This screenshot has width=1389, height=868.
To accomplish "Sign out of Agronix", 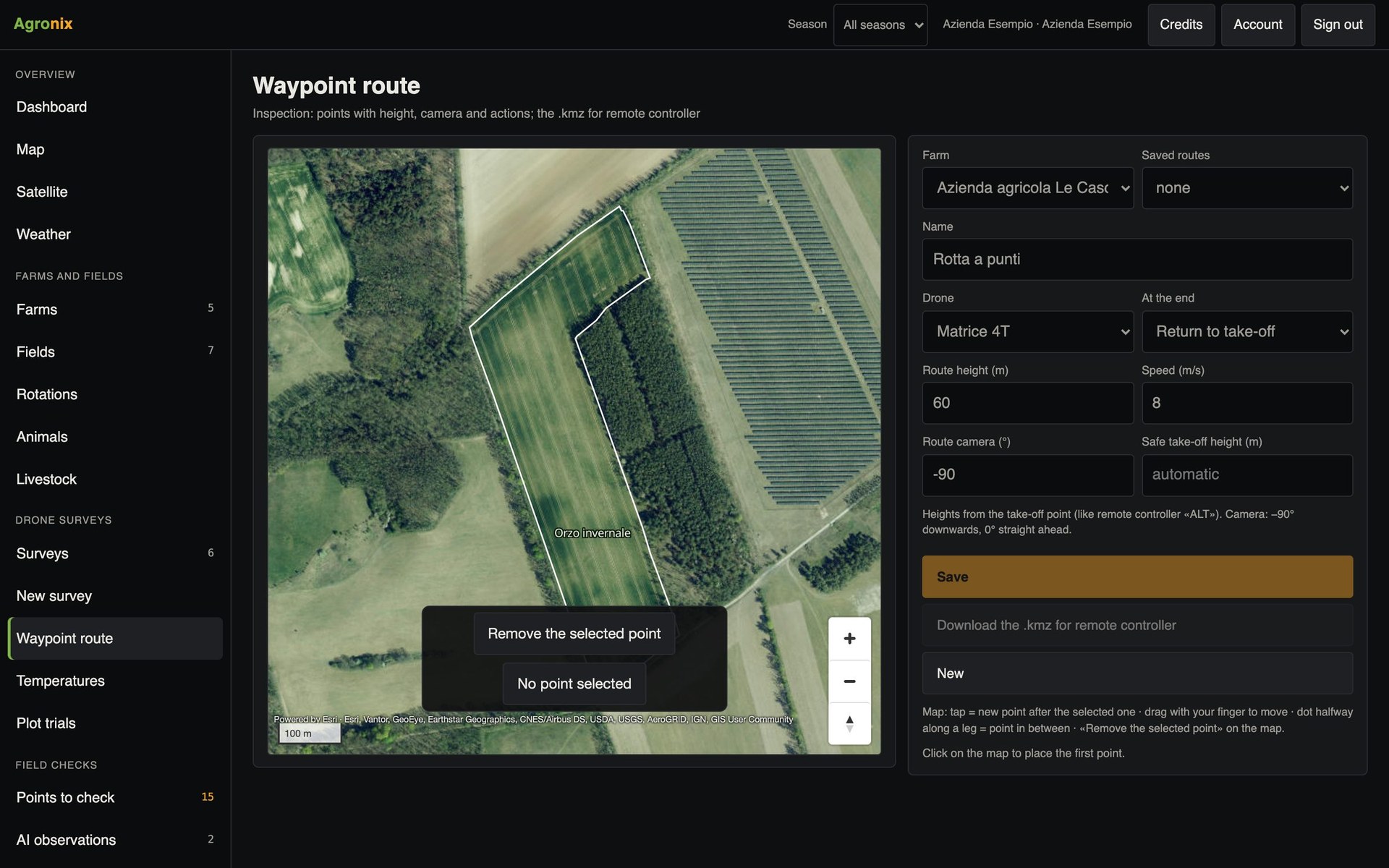I will pos(1338,25).
